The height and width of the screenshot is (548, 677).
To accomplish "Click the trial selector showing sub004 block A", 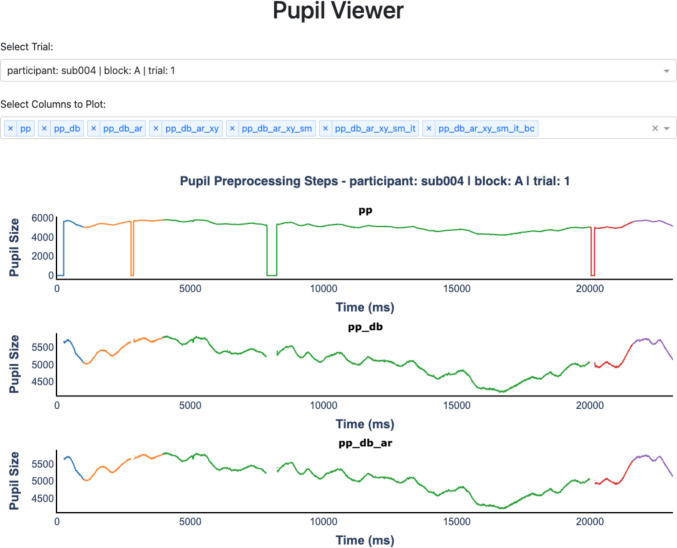I will click(x=338, y=70).
